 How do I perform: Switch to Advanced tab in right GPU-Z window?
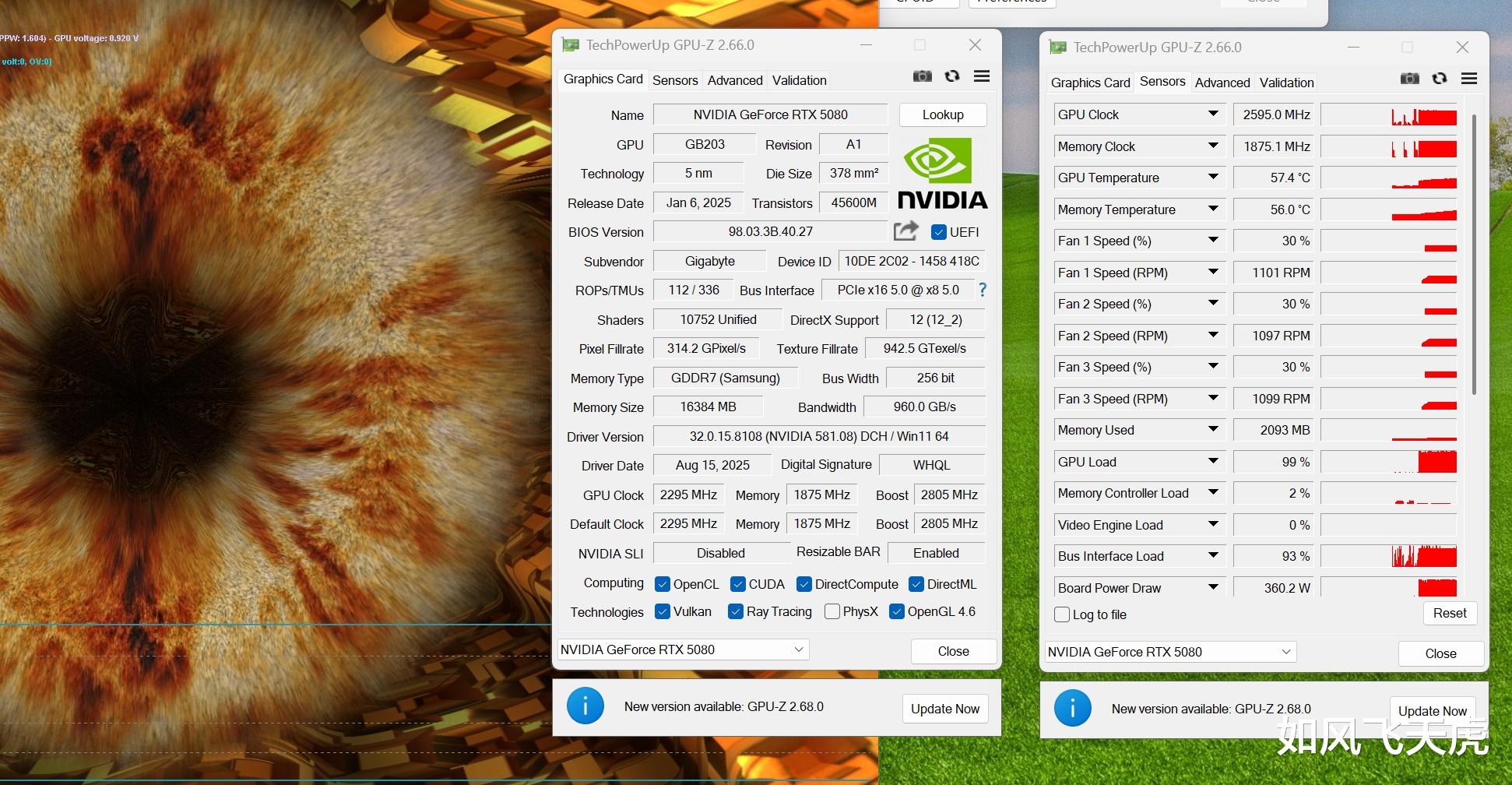pyautogui.click(x=1222, y=83)
